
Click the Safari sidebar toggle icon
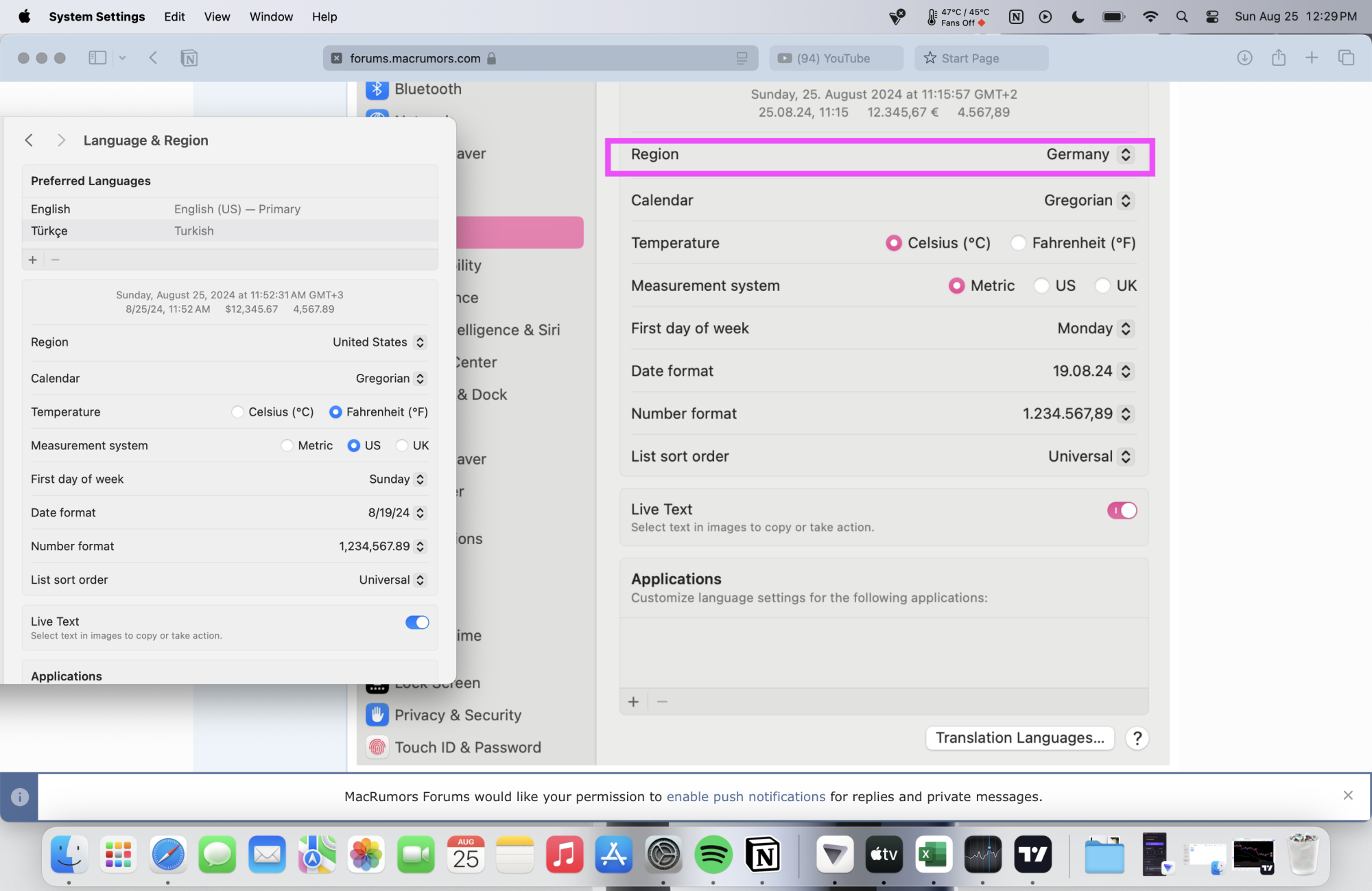[97, 58]
